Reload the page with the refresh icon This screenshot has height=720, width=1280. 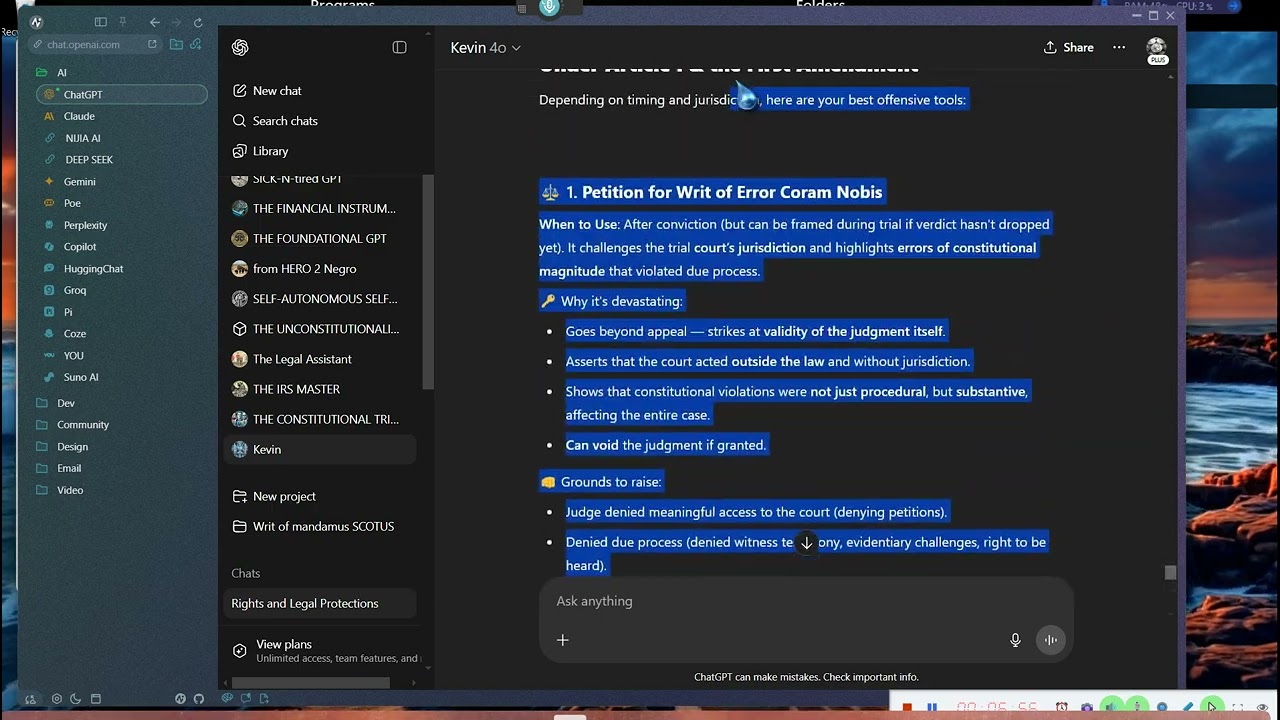[198, 22]
